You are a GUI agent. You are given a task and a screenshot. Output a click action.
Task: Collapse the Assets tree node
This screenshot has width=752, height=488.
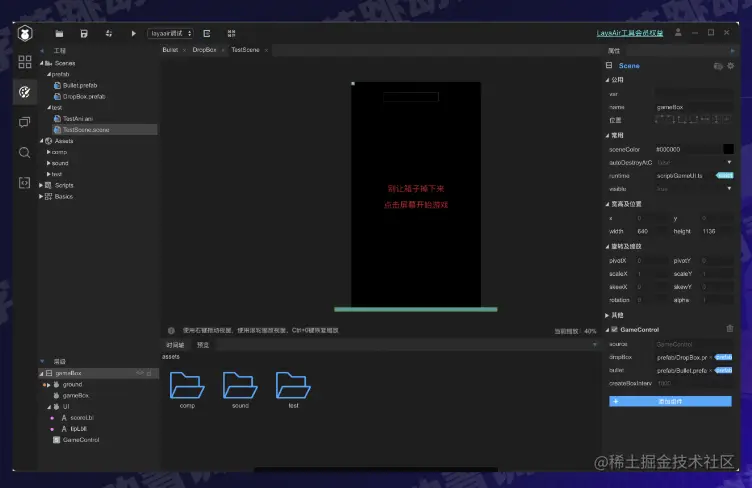coord(41,141)
